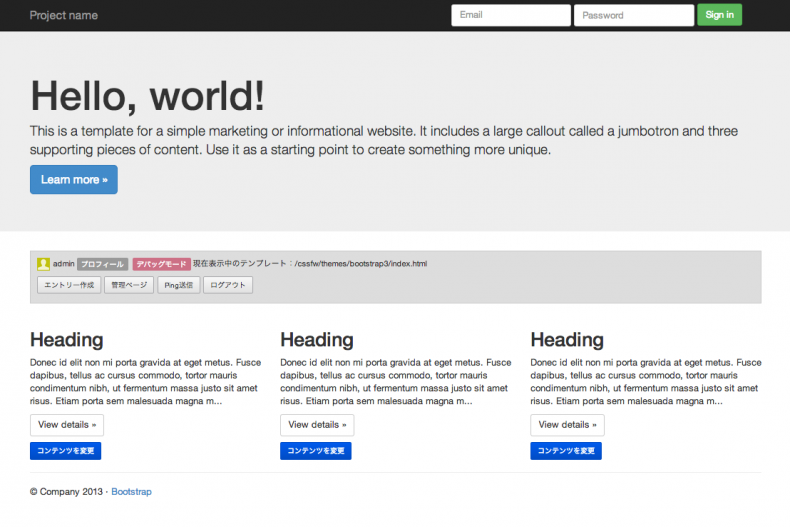Screen dimensions: 790x527
Task: Toggle the デバッグモード debug mode badge
Action: [161, 264]
